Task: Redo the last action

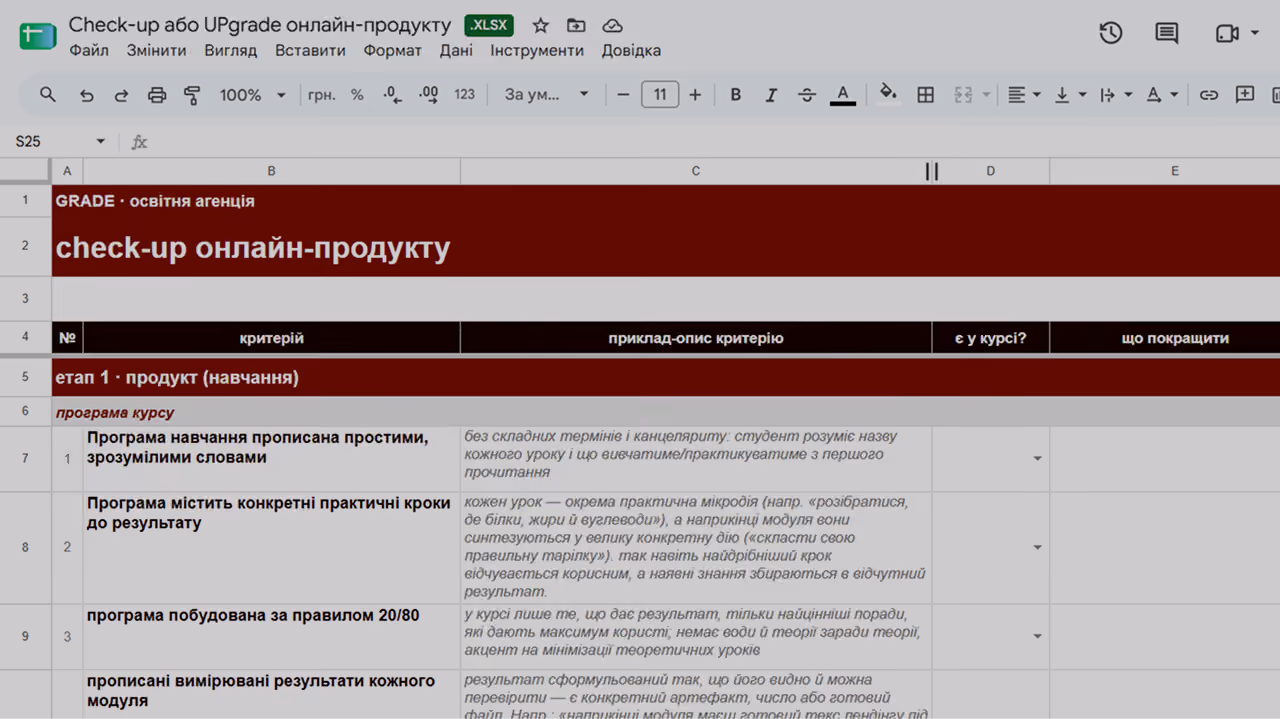Action: tap(121, 95)
